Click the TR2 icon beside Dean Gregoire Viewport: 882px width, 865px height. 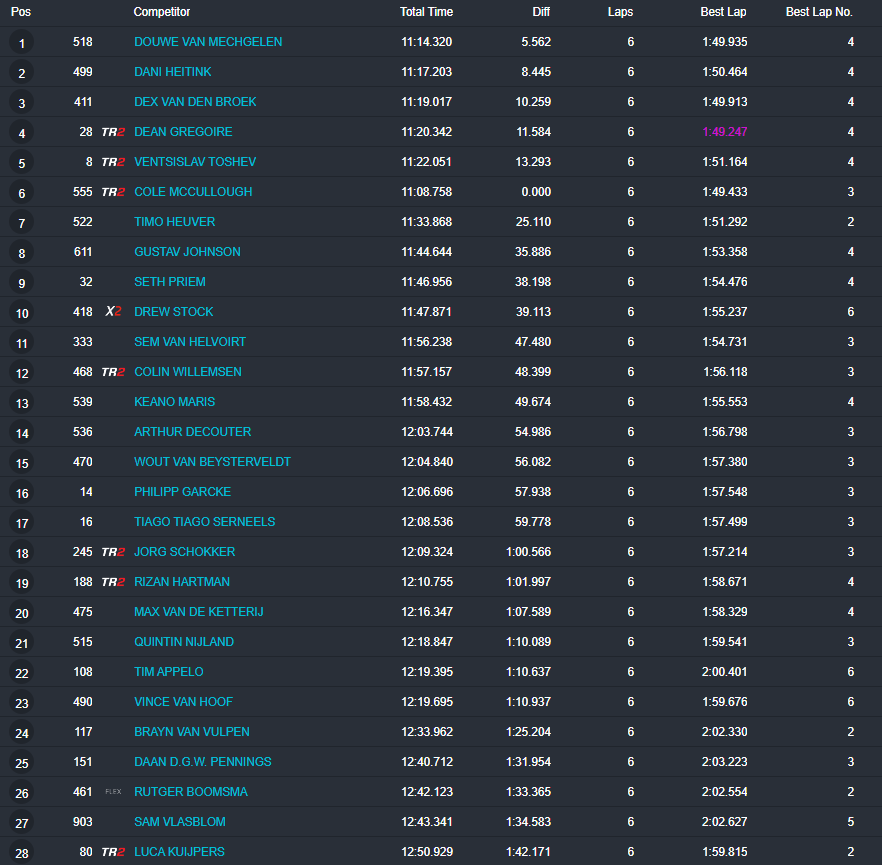[113, 132]
